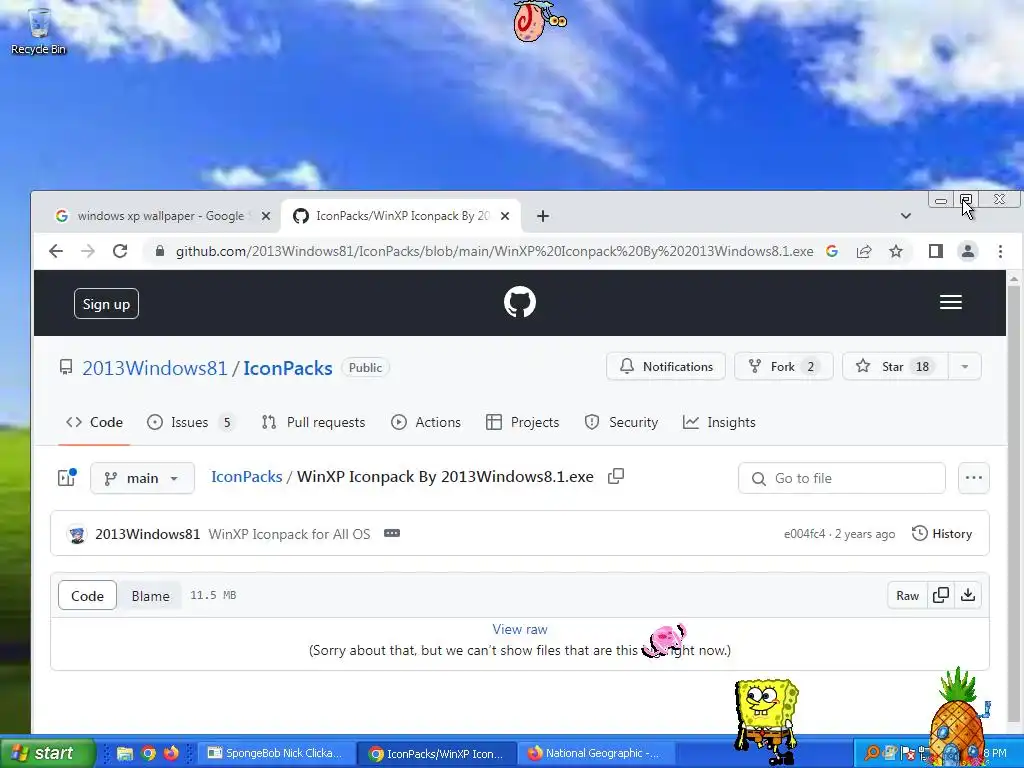
Task: Click the Windows start button
Action: pos(47,753)
